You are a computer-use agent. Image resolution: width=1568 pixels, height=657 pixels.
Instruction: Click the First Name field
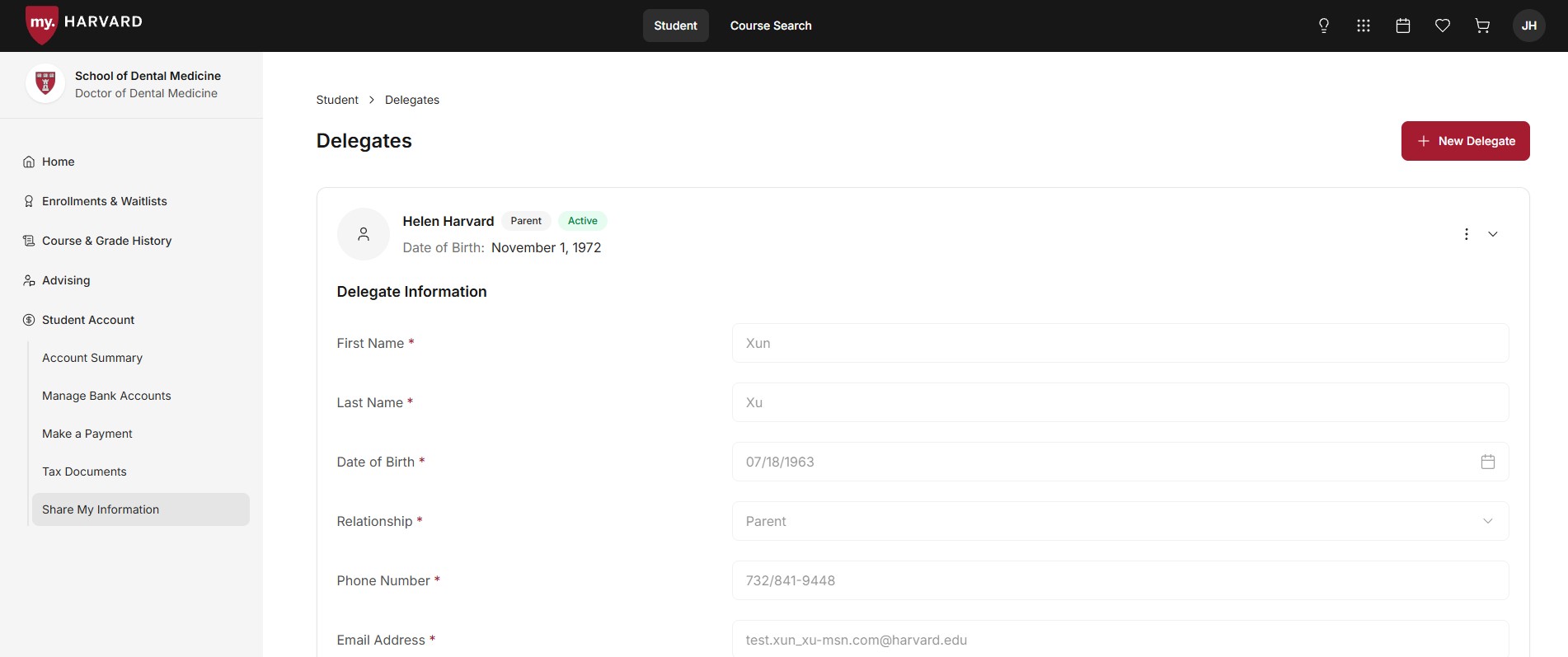click(x=1120, y=343)
